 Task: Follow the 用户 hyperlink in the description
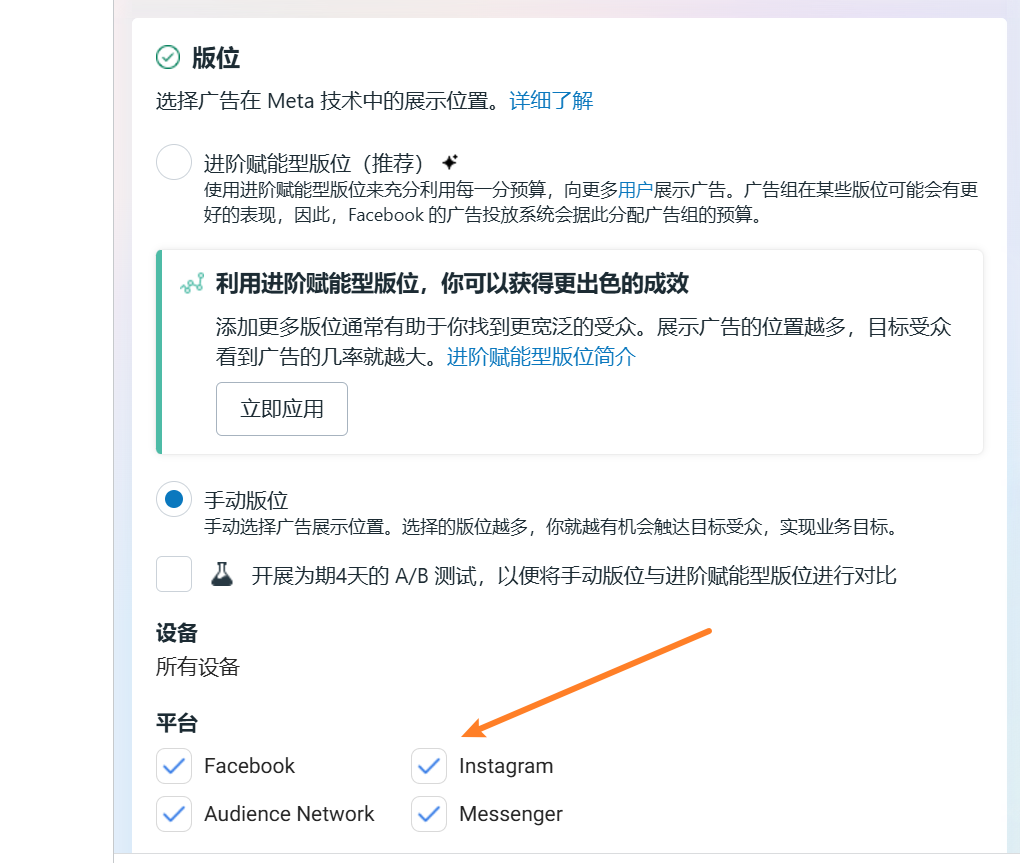pos(635,189)
